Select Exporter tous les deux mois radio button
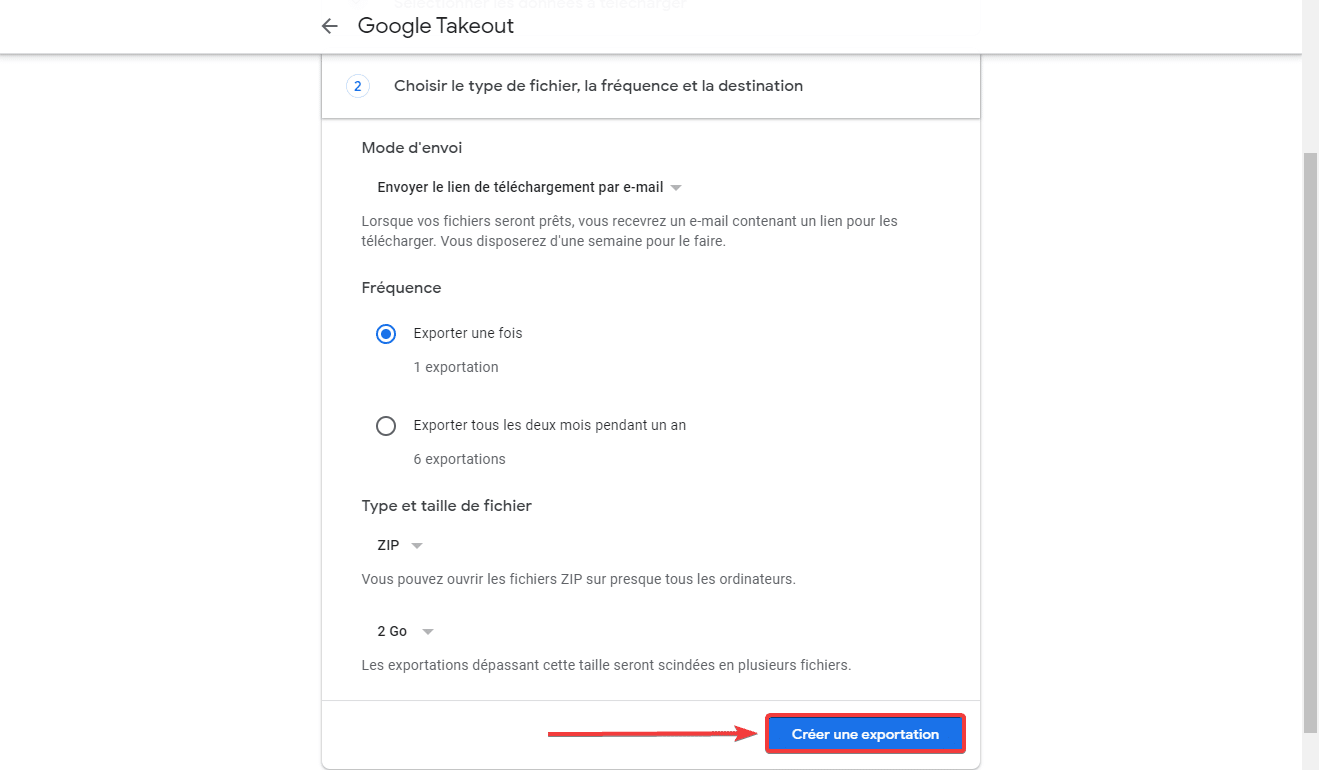The width and height of the screenshot is (1319, 770). pos(386,426)
